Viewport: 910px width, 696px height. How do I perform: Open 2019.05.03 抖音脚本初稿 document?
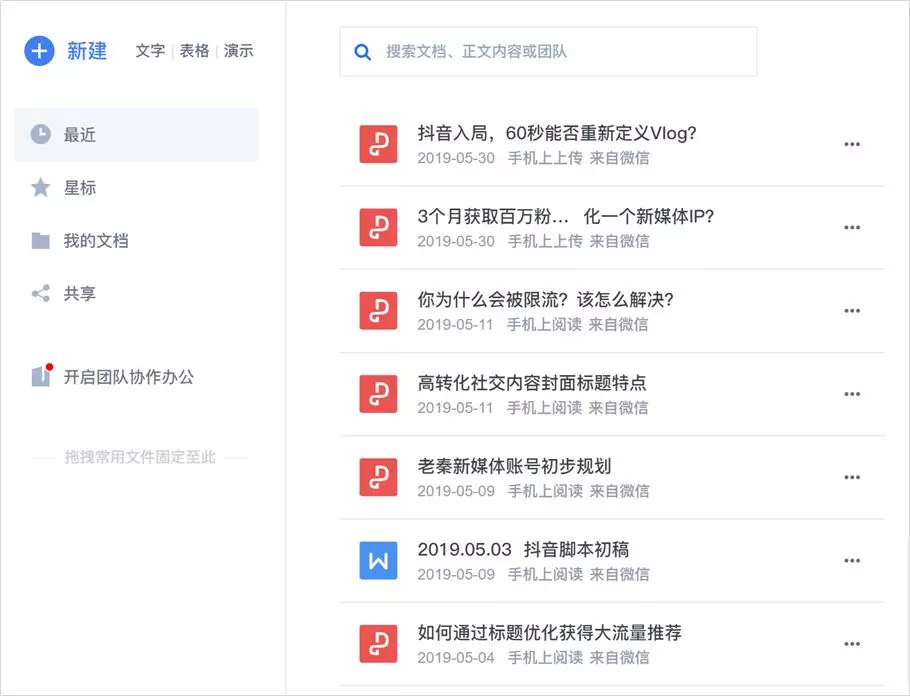point(523,550)
